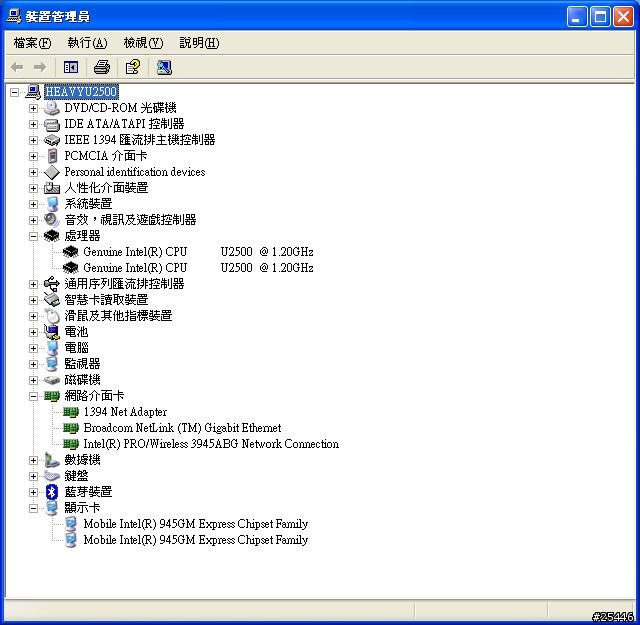The height and width of the screenshot is (625, 640).
Task: Click the USB controllers icon
Action: 52,284
